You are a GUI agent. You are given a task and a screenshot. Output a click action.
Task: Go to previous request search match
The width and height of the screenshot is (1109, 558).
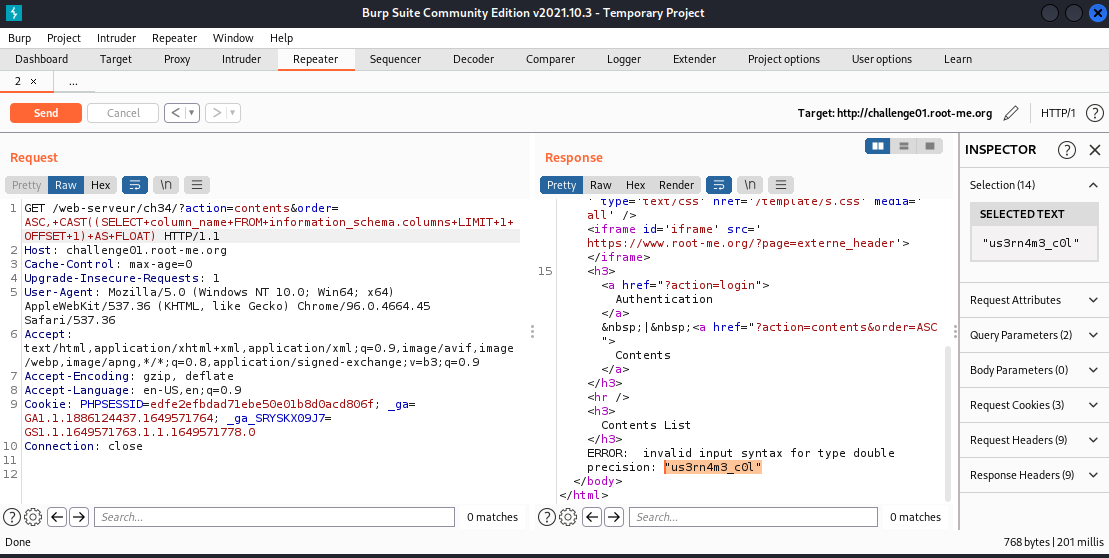point(57,517)
